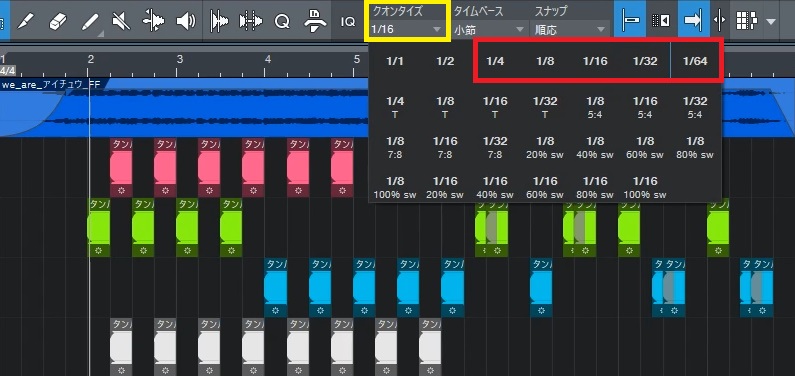Select the Listen speaker tool
Viewport: 795px width, 376px height.
(x=186, y=20)
